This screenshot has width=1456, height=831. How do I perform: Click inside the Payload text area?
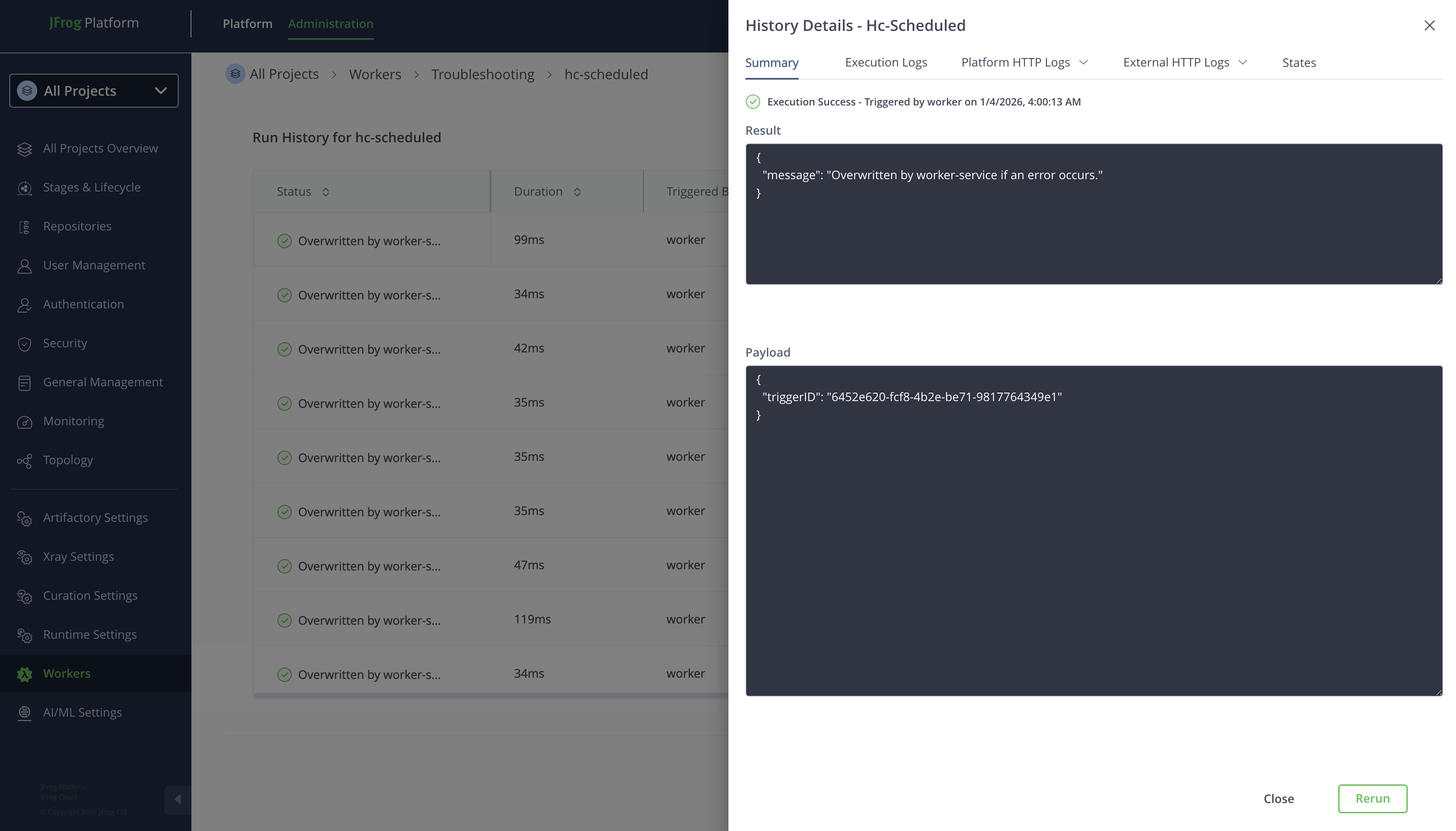[1093, 531]
